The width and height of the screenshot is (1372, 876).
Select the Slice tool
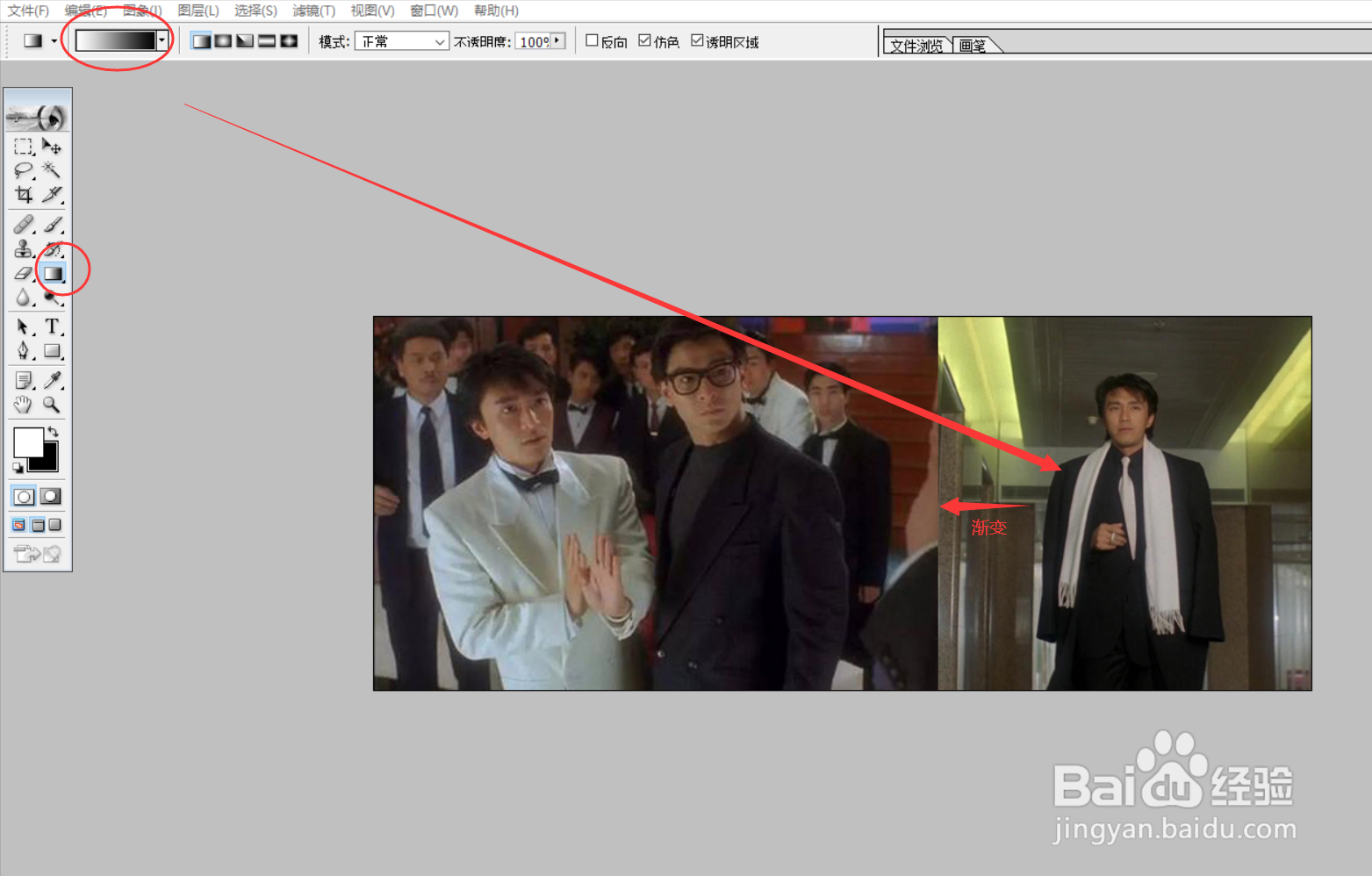pyautogui.click(x=52, y=194)
